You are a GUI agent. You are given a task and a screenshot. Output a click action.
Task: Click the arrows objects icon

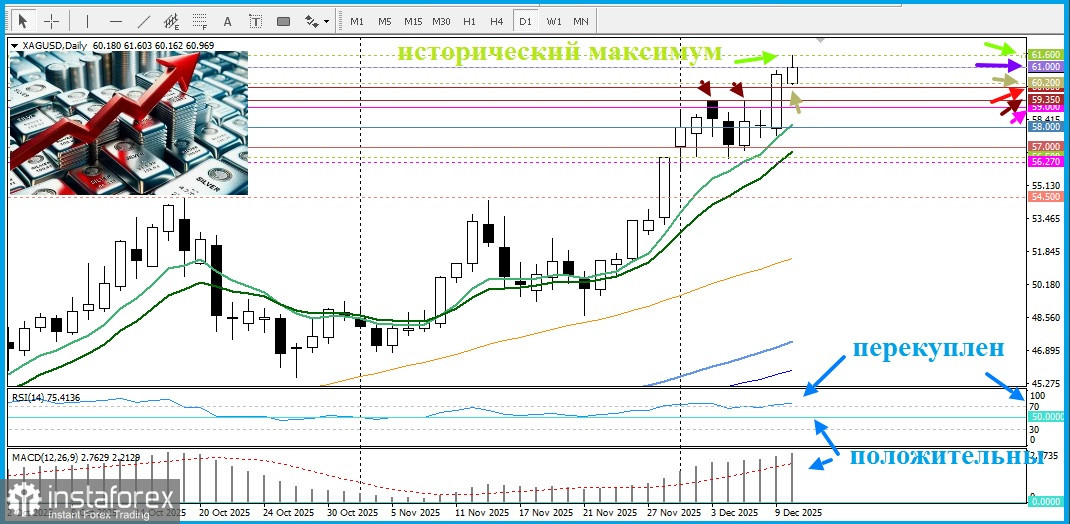tap(311, 21)
